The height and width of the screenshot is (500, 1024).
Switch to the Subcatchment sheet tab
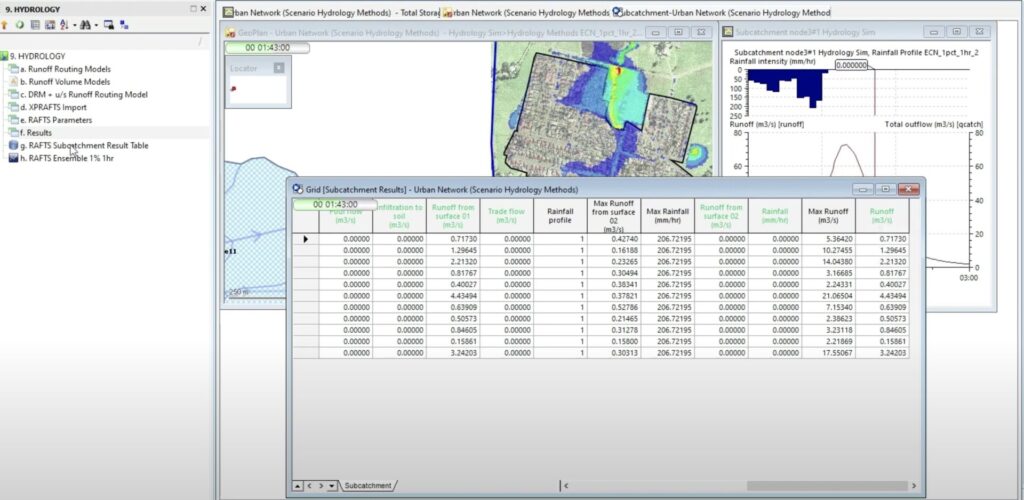367,485
